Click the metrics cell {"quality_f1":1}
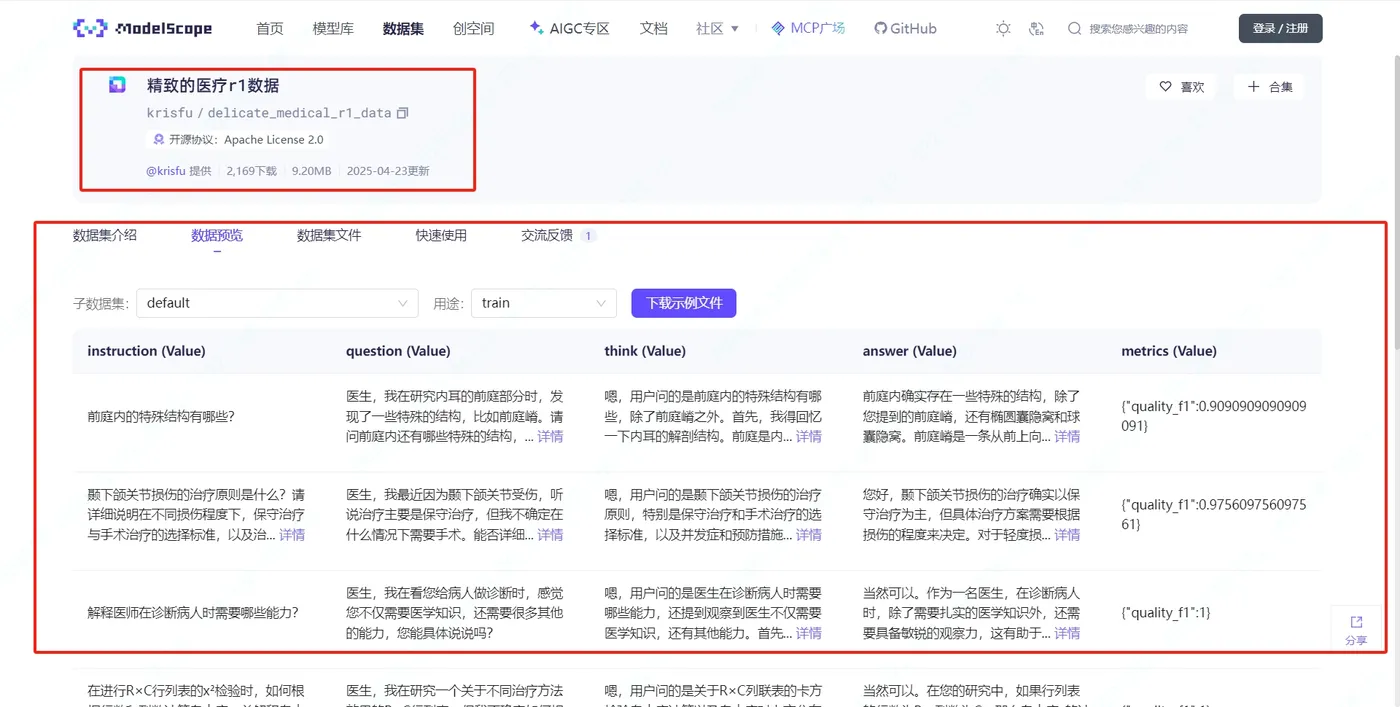This screenshot has height=707, width=1400. coord(1166,613)
